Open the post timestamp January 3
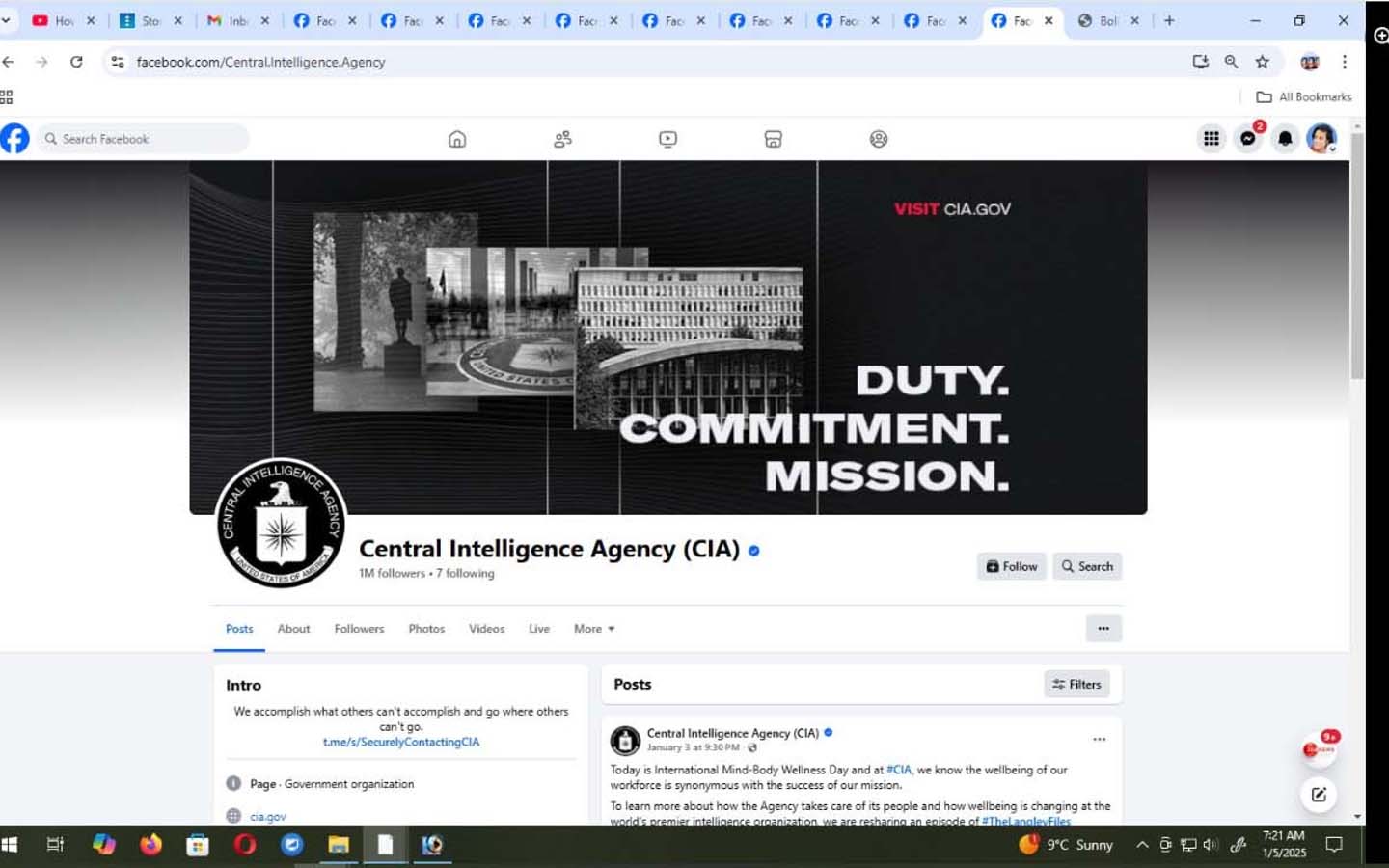 [x=693, y=747]
